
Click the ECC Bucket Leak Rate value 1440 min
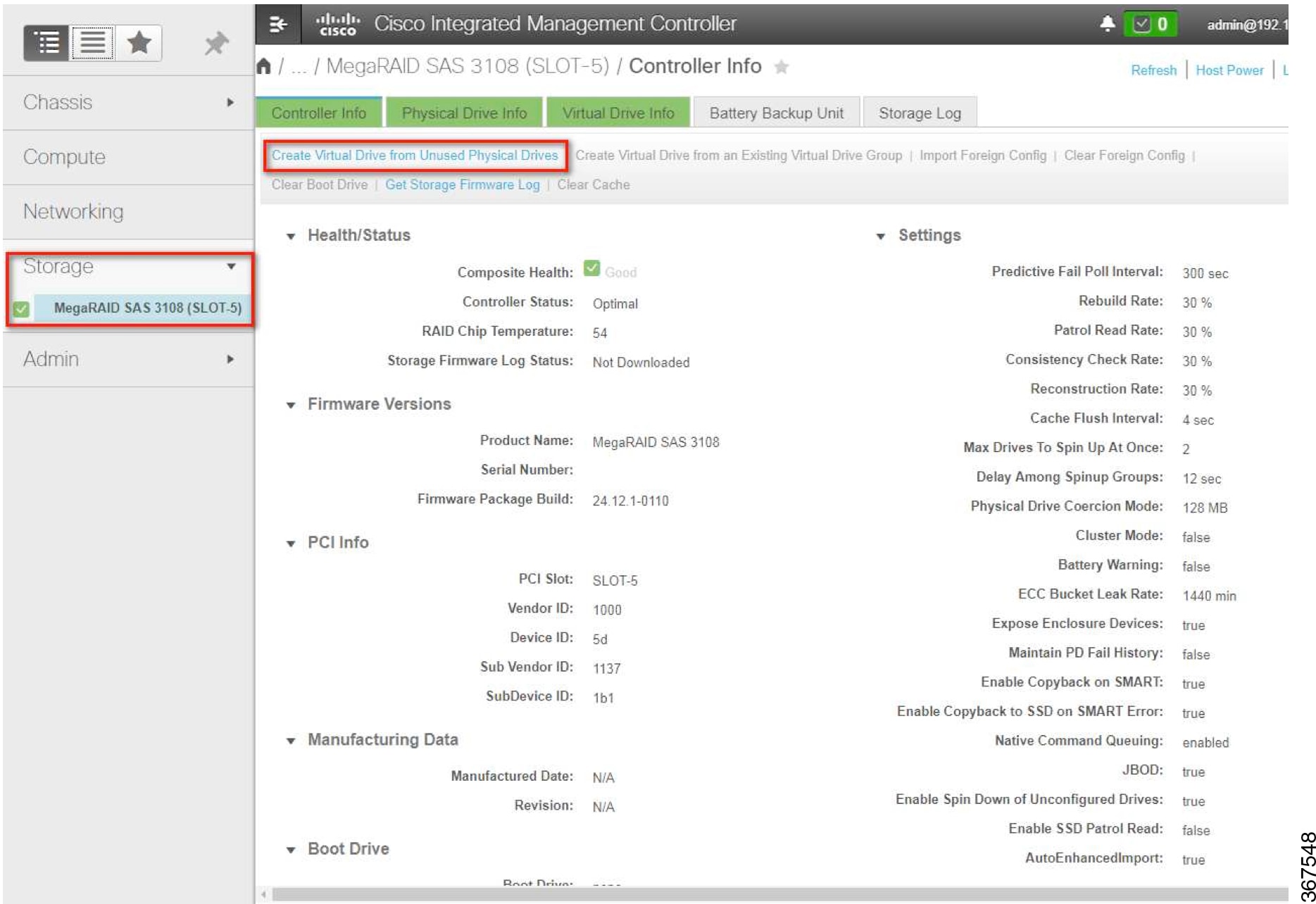1209,596
